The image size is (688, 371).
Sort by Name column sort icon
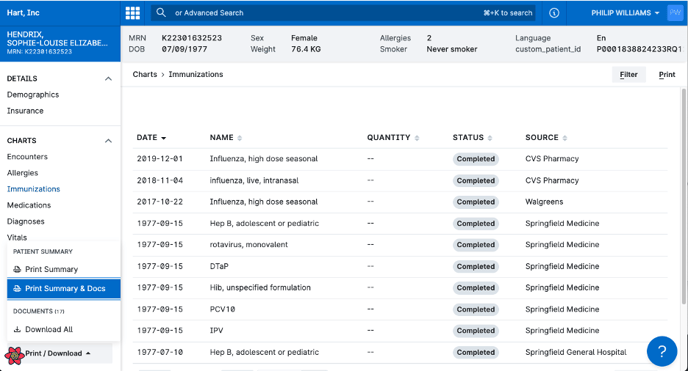tap(240, 138)
